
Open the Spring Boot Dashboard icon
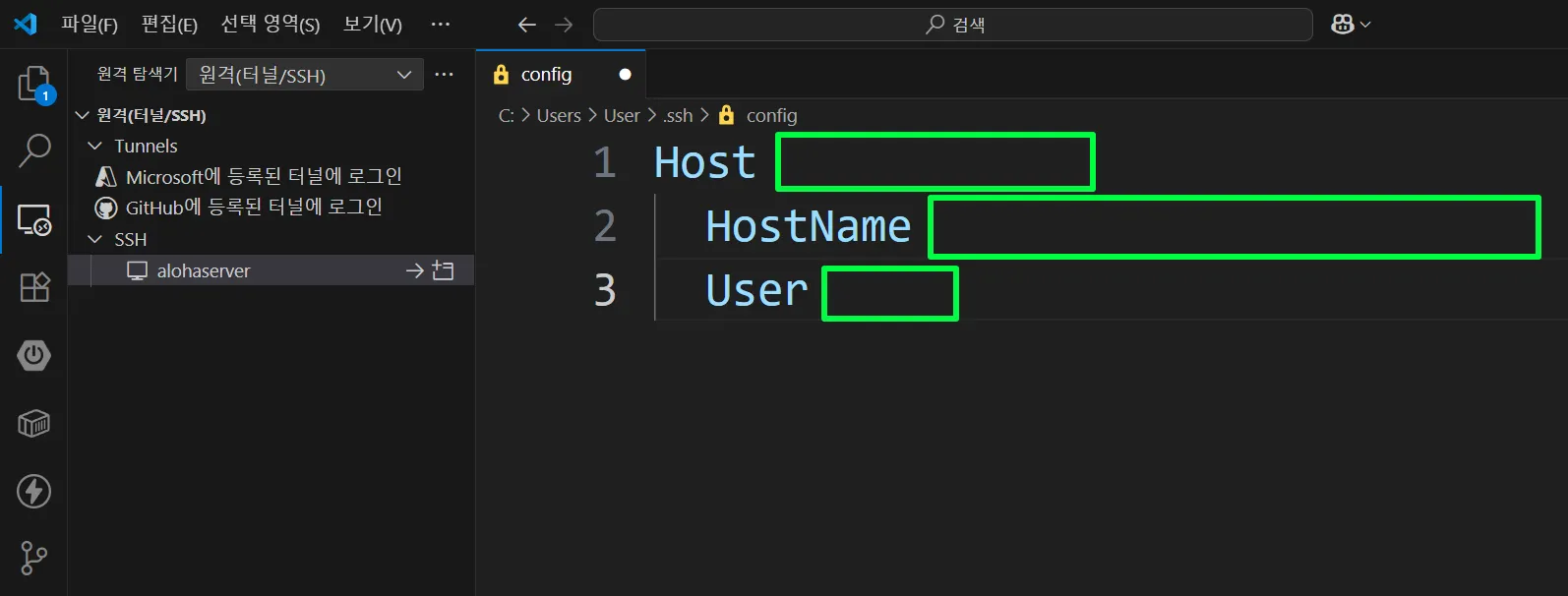point(34,355)
